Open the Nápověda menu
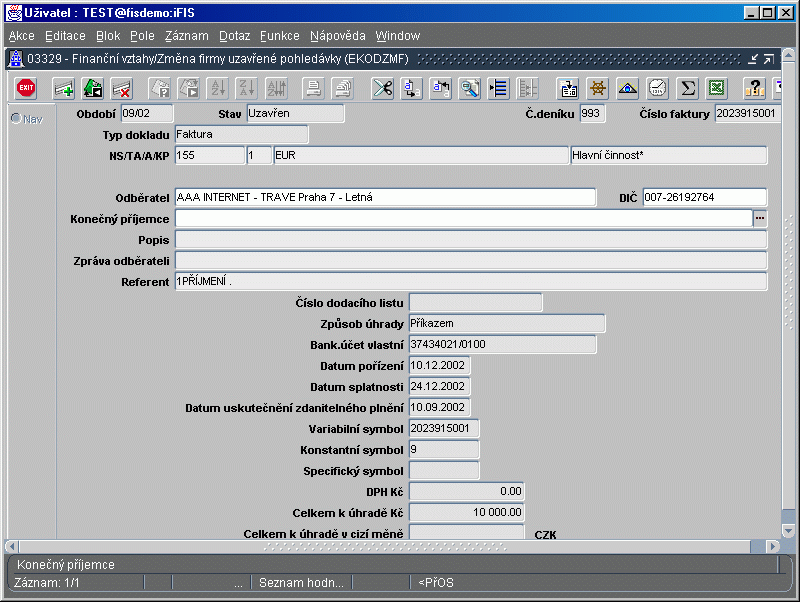Viewport: 800px width, 602px height. tap(337, 36)
